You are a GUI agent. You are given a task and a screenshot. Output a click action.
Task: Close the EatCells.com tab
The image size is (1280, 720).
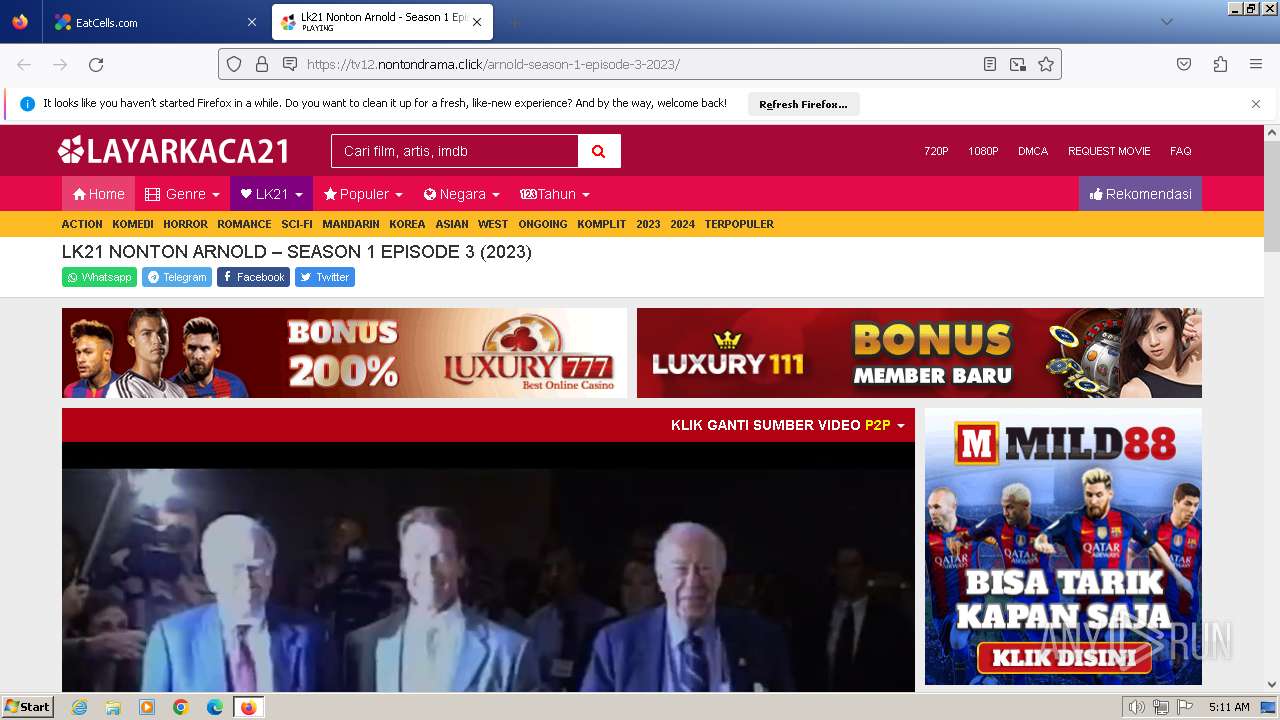tap(251, 22)
